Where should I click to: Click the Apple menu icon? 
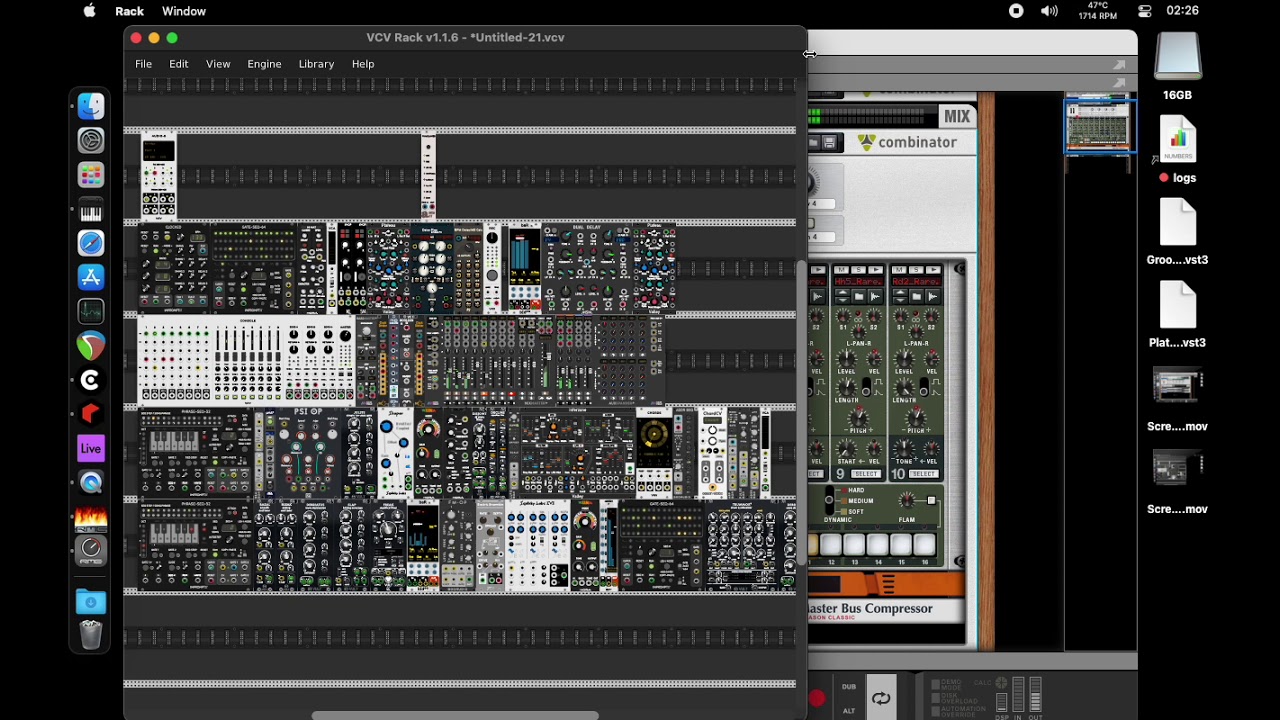tap(89, 11)
